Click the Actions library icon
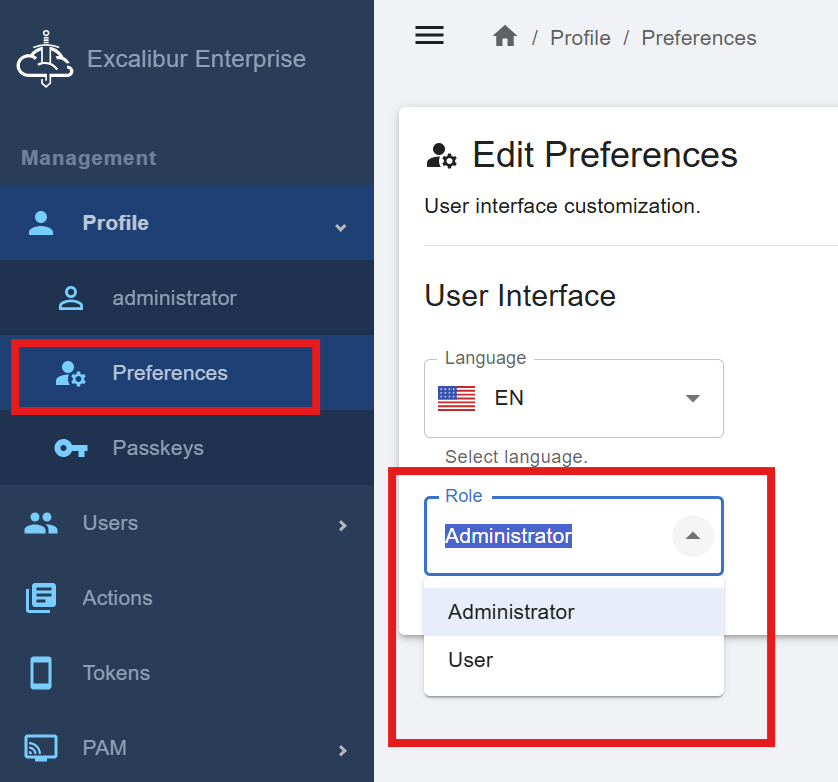Viewport: 838px width, 782px height. [41, 598]
